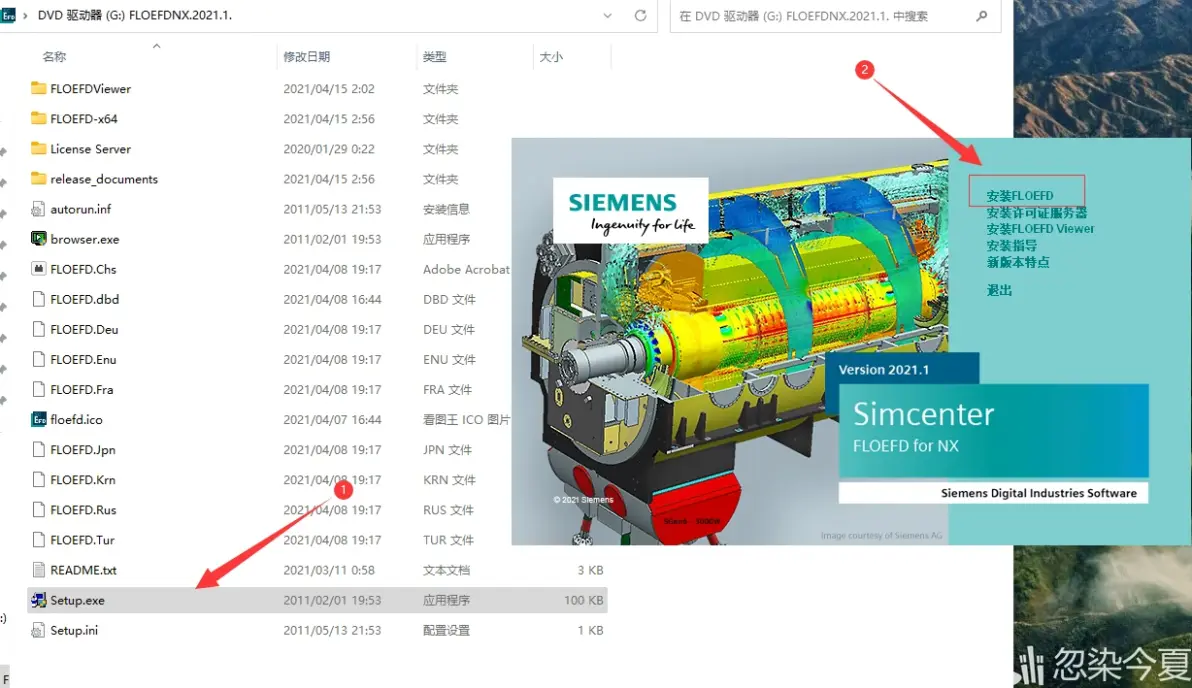Click the date 2021/03/11 0:58
Image resolution: width=1192 pixels, height=688 pixels.
[329, 570]
